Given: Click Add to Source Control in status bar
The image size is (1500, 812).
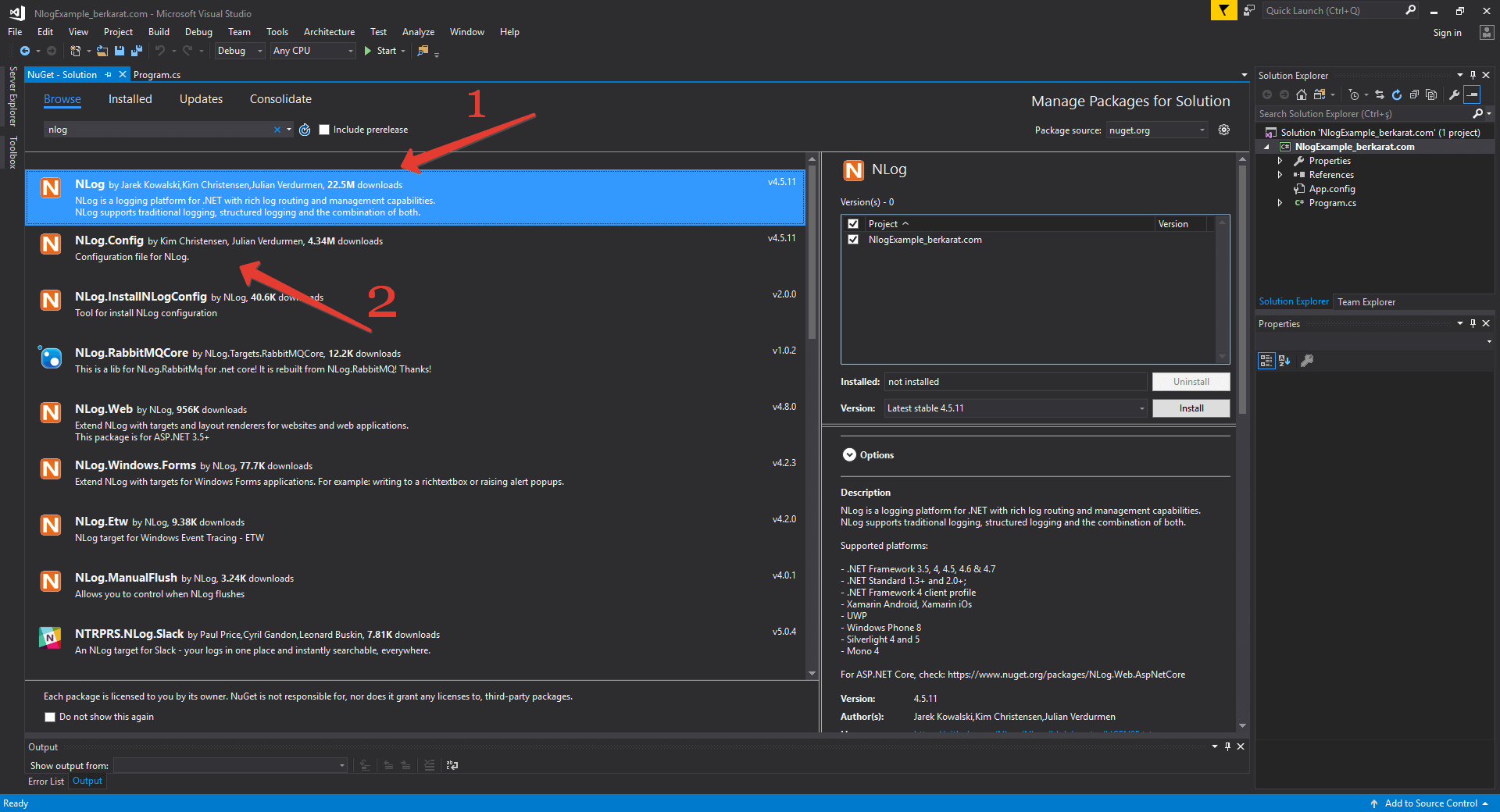Looking at the screenshot, I should tap(1430, 803).
